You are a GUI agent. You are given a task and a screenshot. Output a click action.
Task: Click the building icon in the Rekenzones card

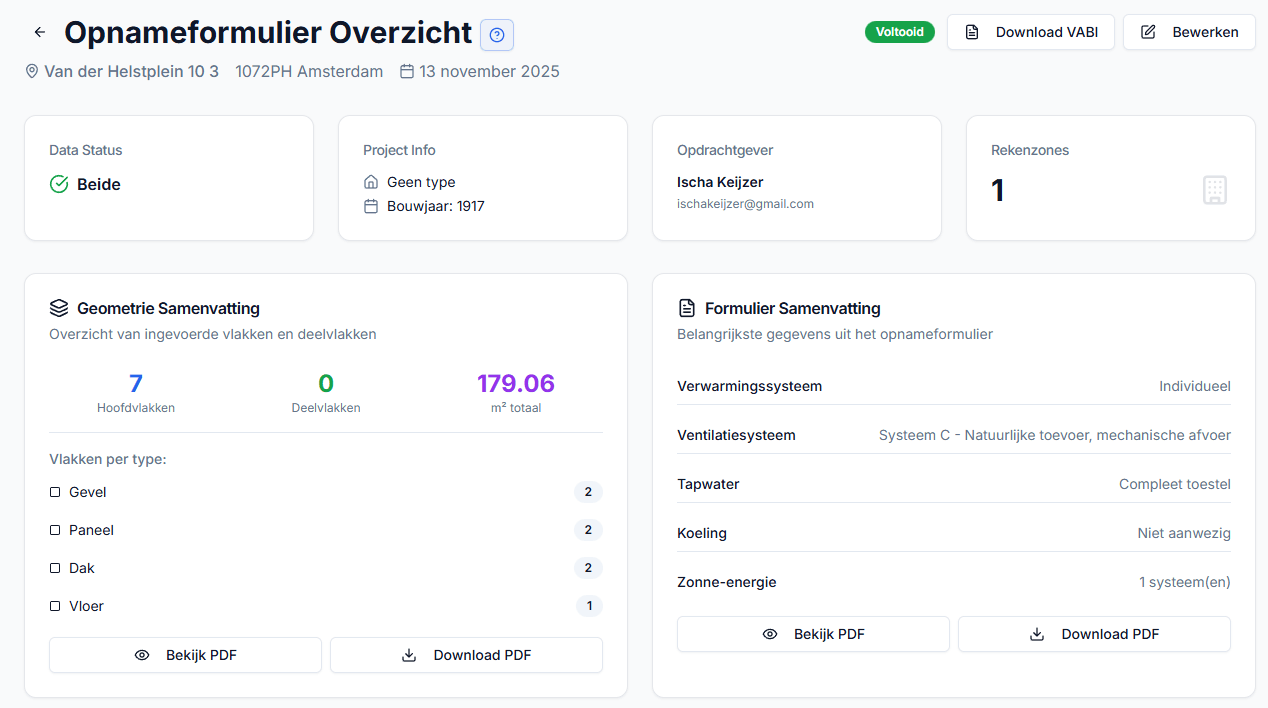click(1215, 190)
